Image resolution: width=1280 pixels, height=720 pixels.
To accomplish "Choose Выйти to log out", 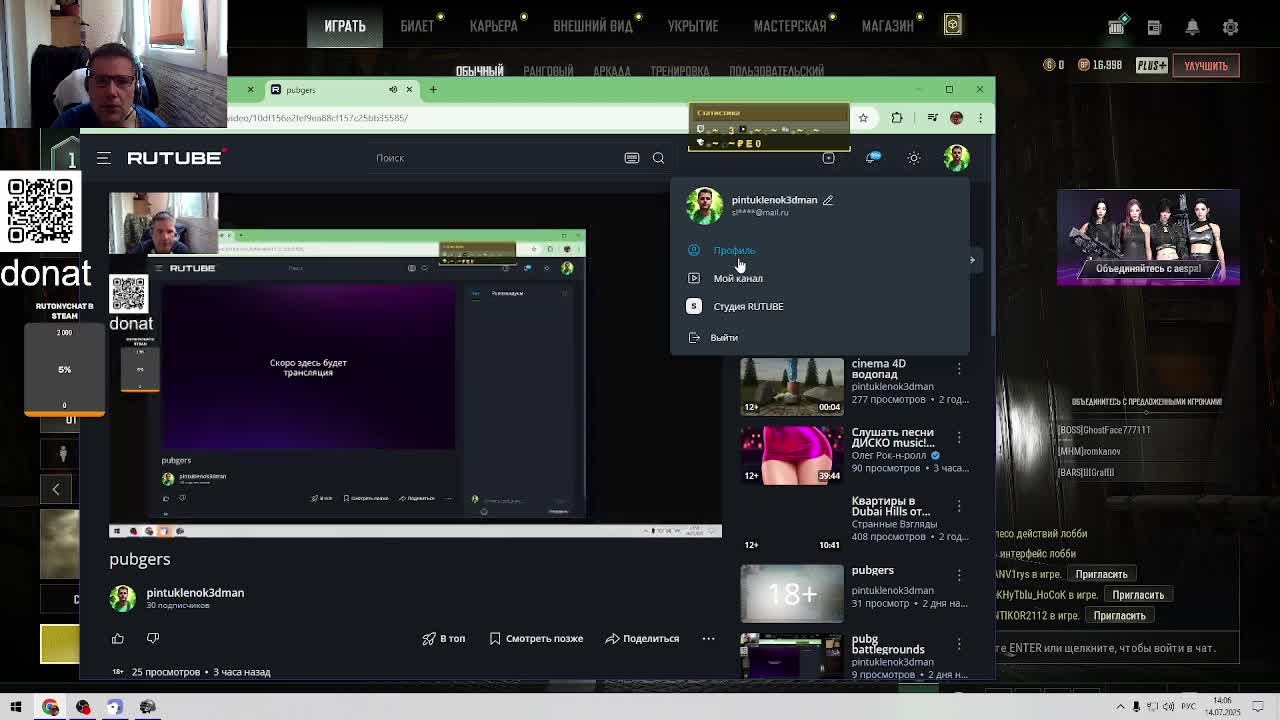I will point(724,337).
